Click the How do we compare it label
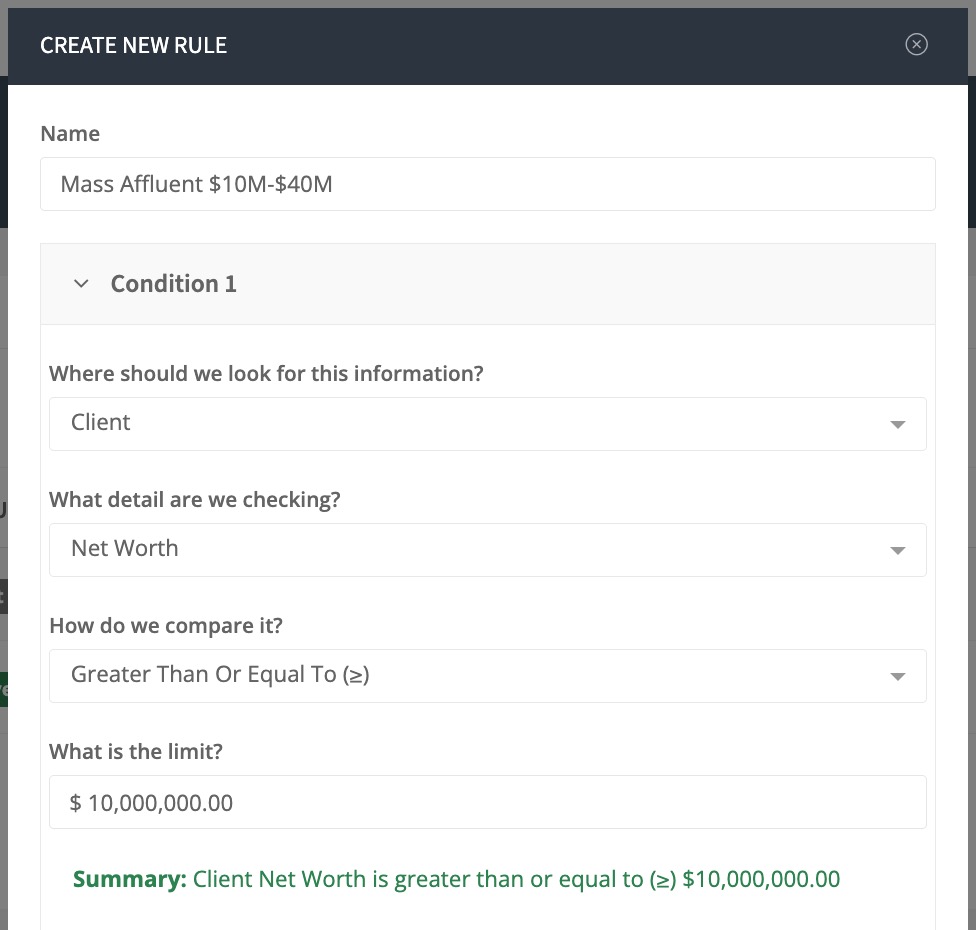976x930 pixels. [166, 626]
